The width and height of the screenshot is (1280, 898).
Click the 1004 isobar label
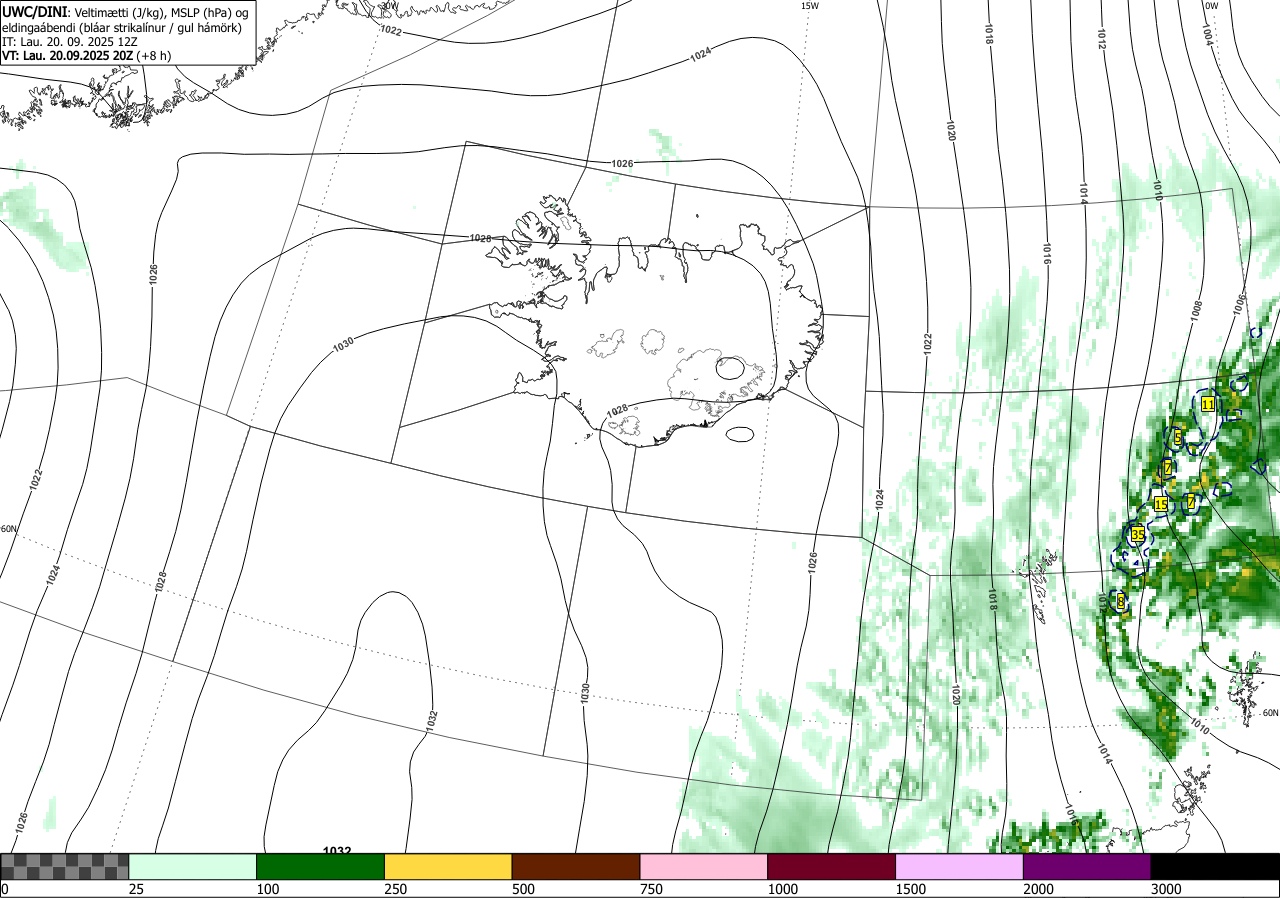click(x=1206, y=36)
